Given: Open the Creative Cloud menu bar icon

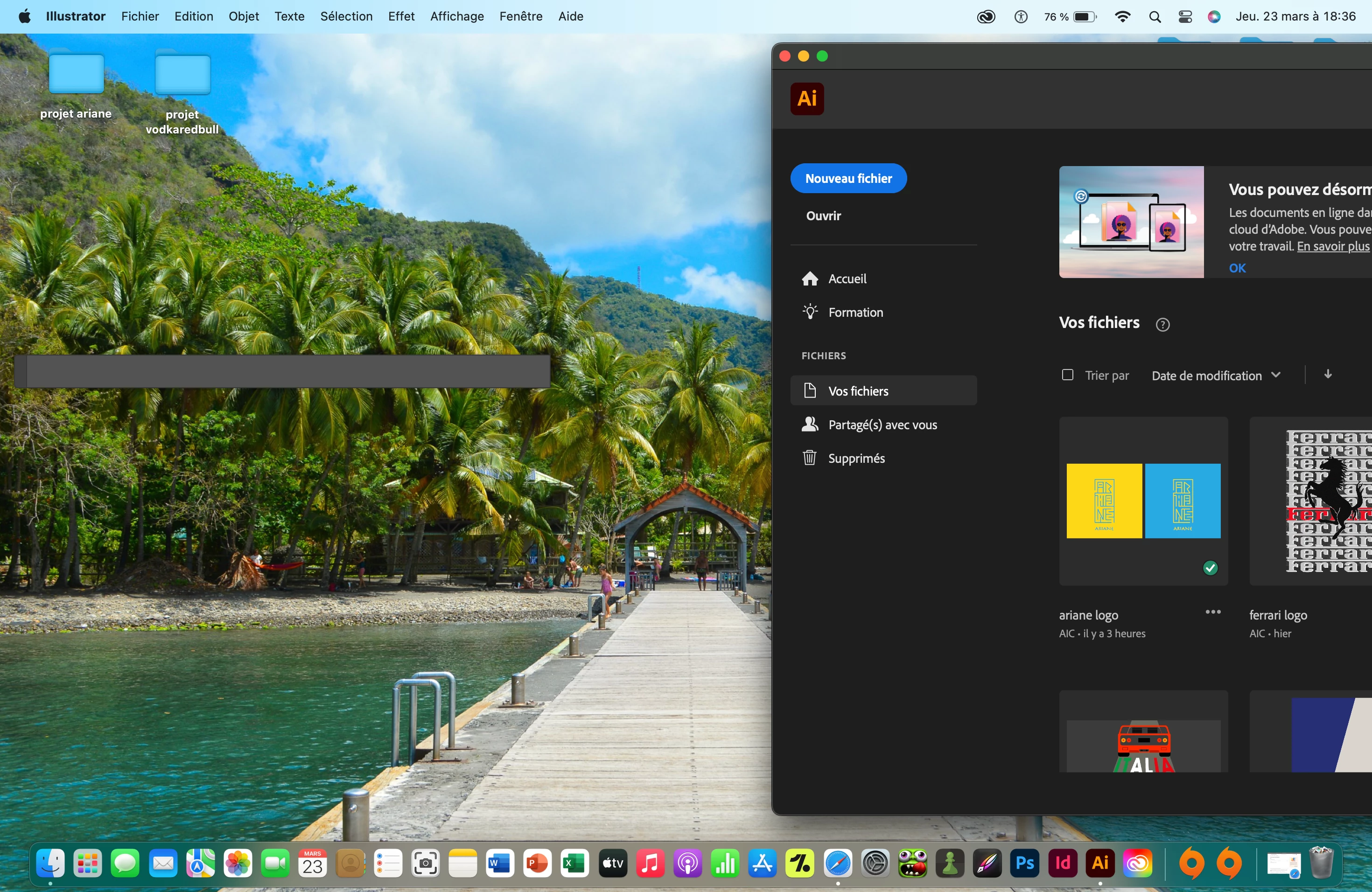Looking at the screenshot, I should tap(986, 17).
